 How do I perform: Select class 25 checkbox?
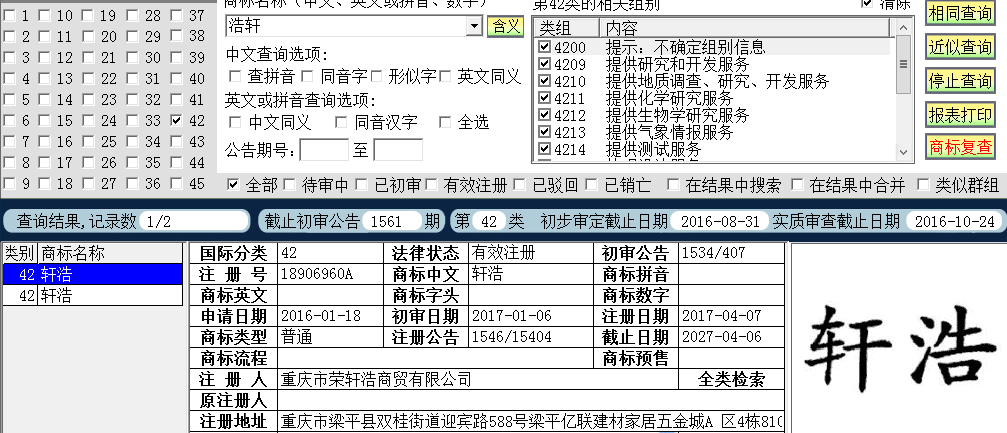[x=89, y=141]
